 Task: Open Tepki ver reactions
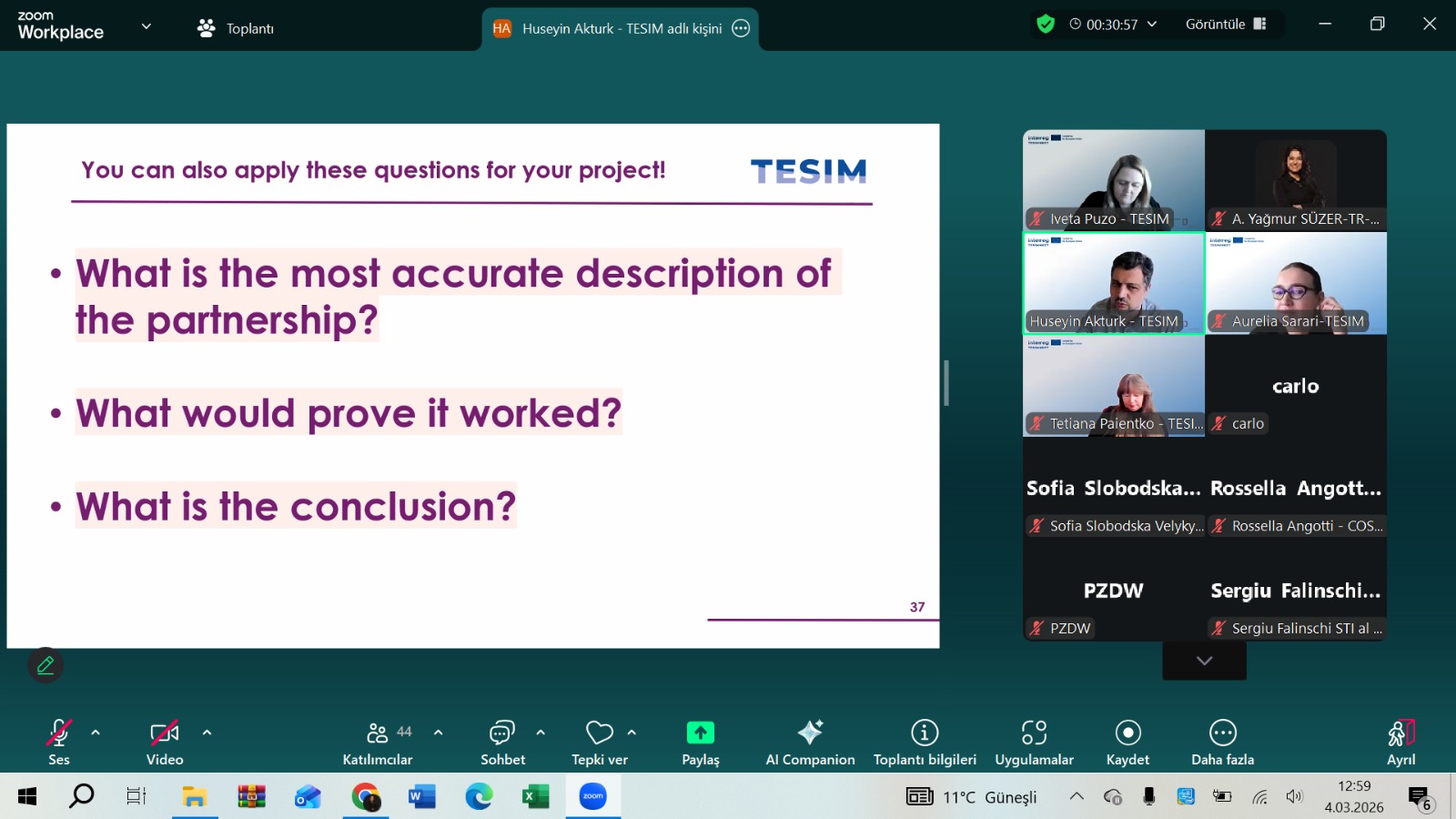click(x=599, y=742)
